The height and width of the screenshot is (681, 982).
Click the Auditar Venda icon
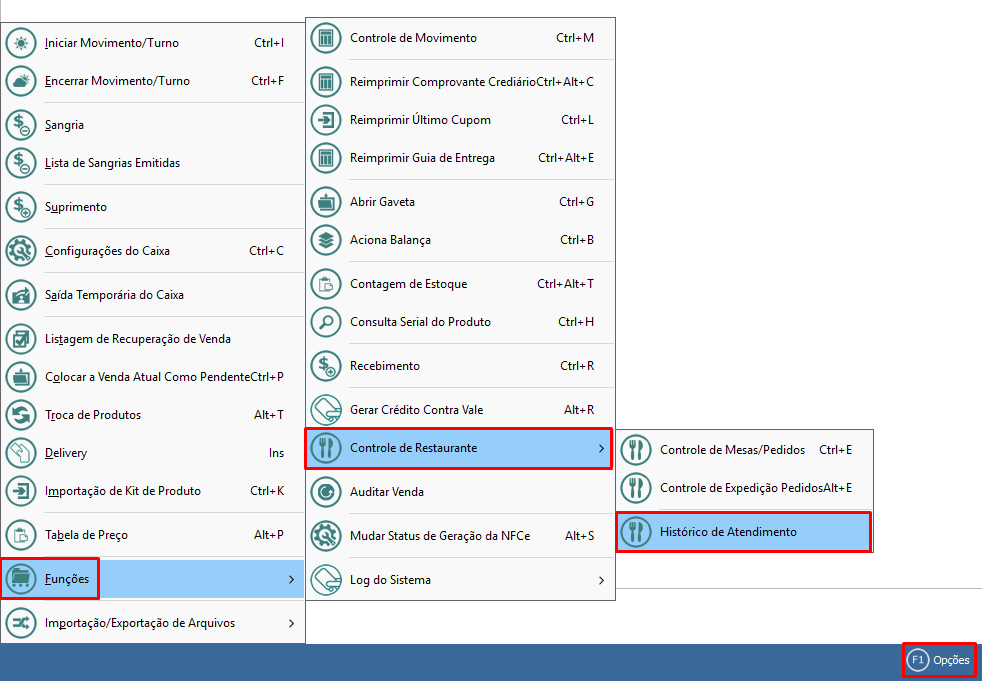click(x=326, y=492)
